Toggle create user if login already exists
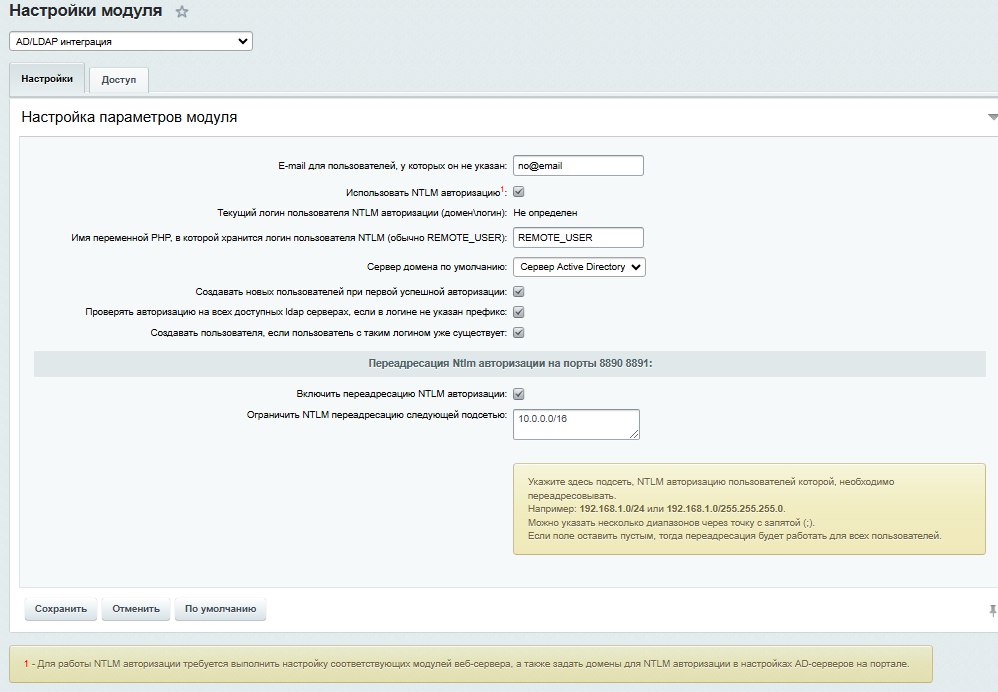998x692 pixels. 519,332
